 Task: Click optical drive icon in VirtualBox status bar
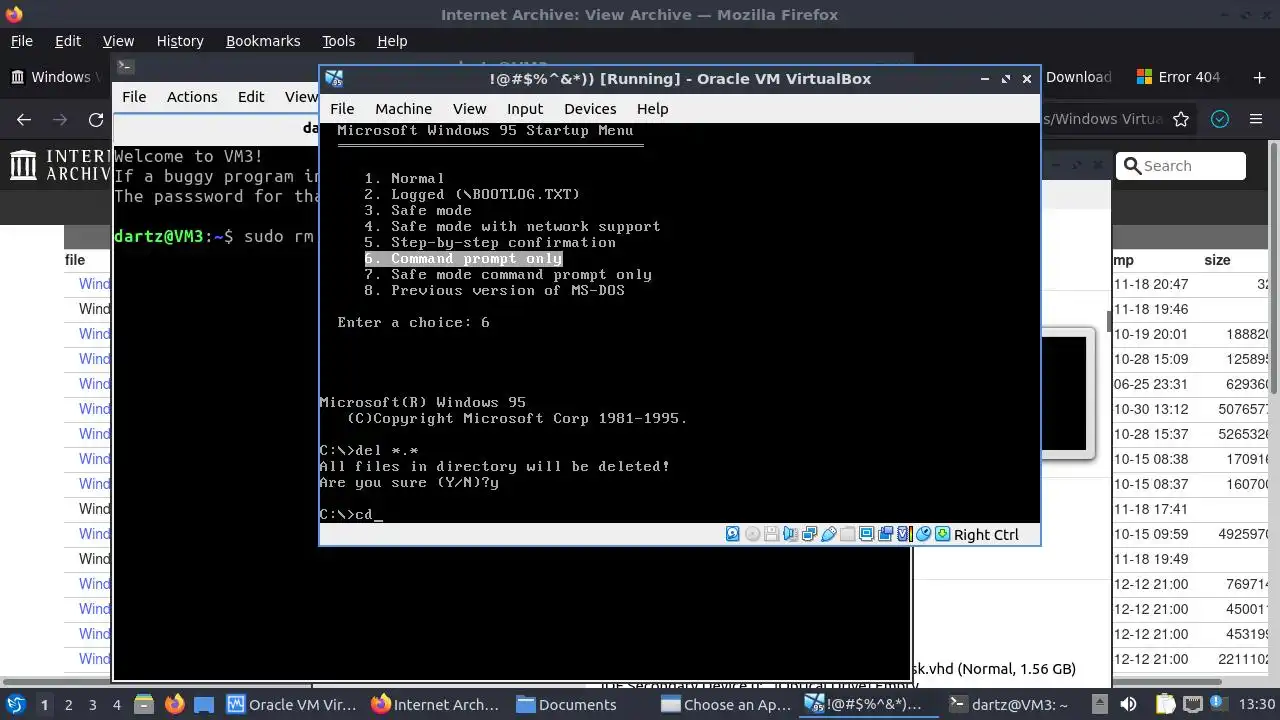(x=752, y=534)
